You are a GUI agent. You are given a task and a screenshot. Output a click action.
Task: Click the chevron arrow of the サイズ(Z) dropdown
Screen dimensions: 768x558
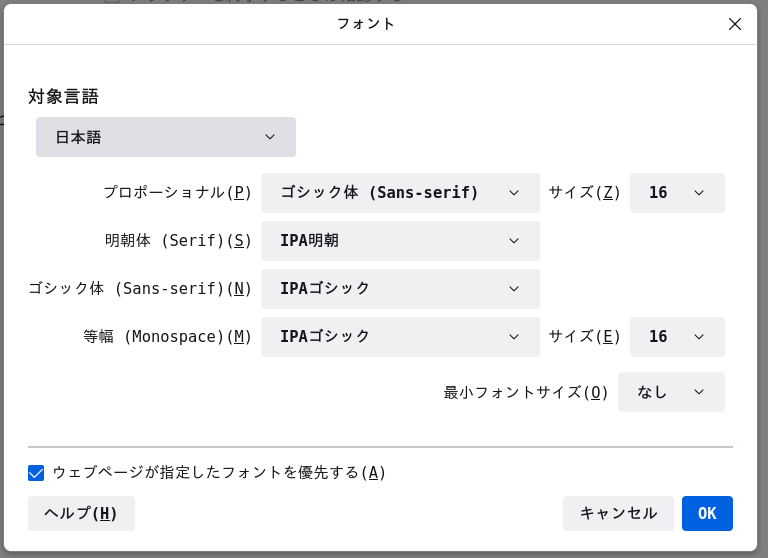(x=699, y=193)
